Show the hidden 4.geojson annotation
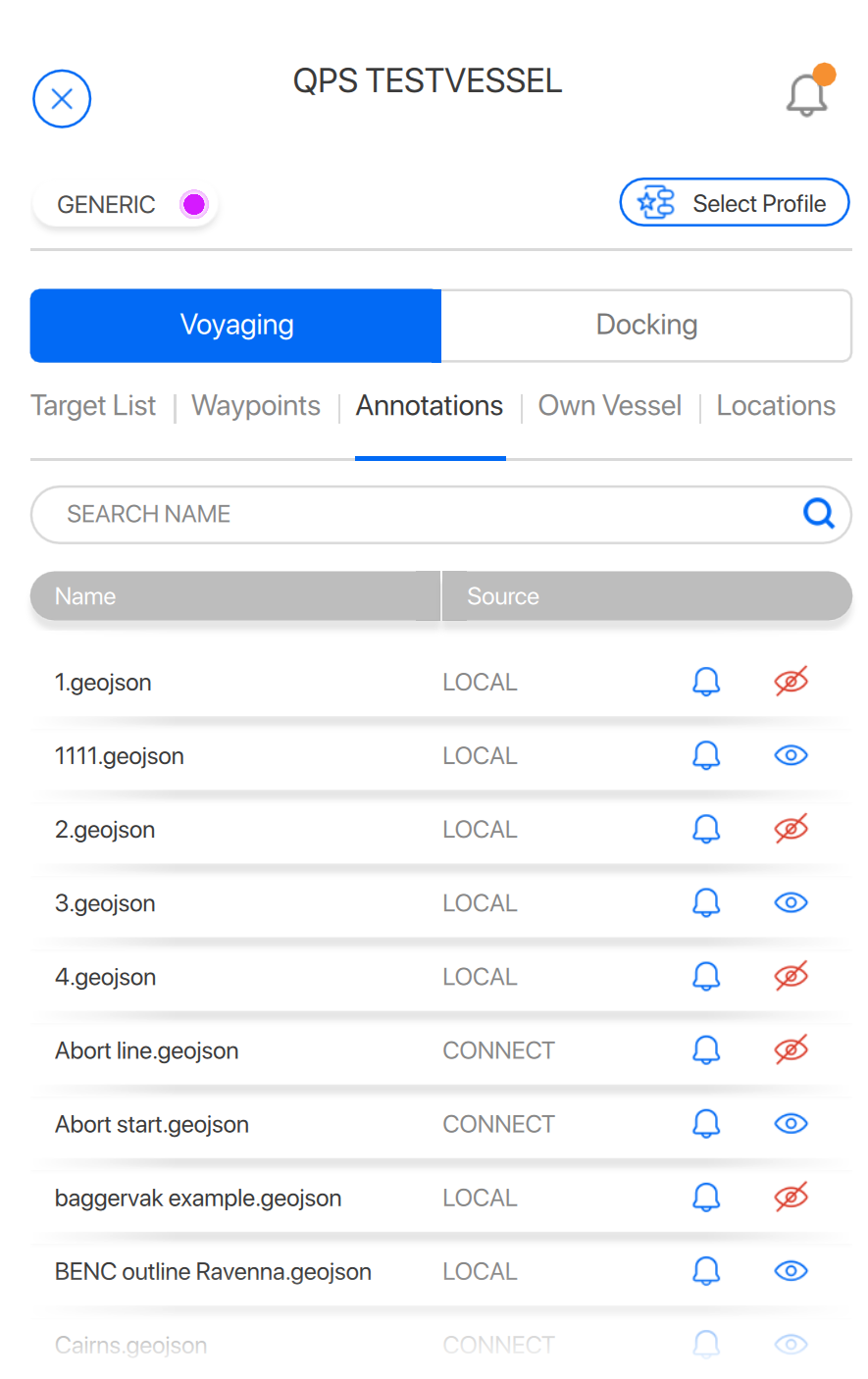Image resolution: width=868 pixels, height=1379 pixels. [x=791, y=976]
